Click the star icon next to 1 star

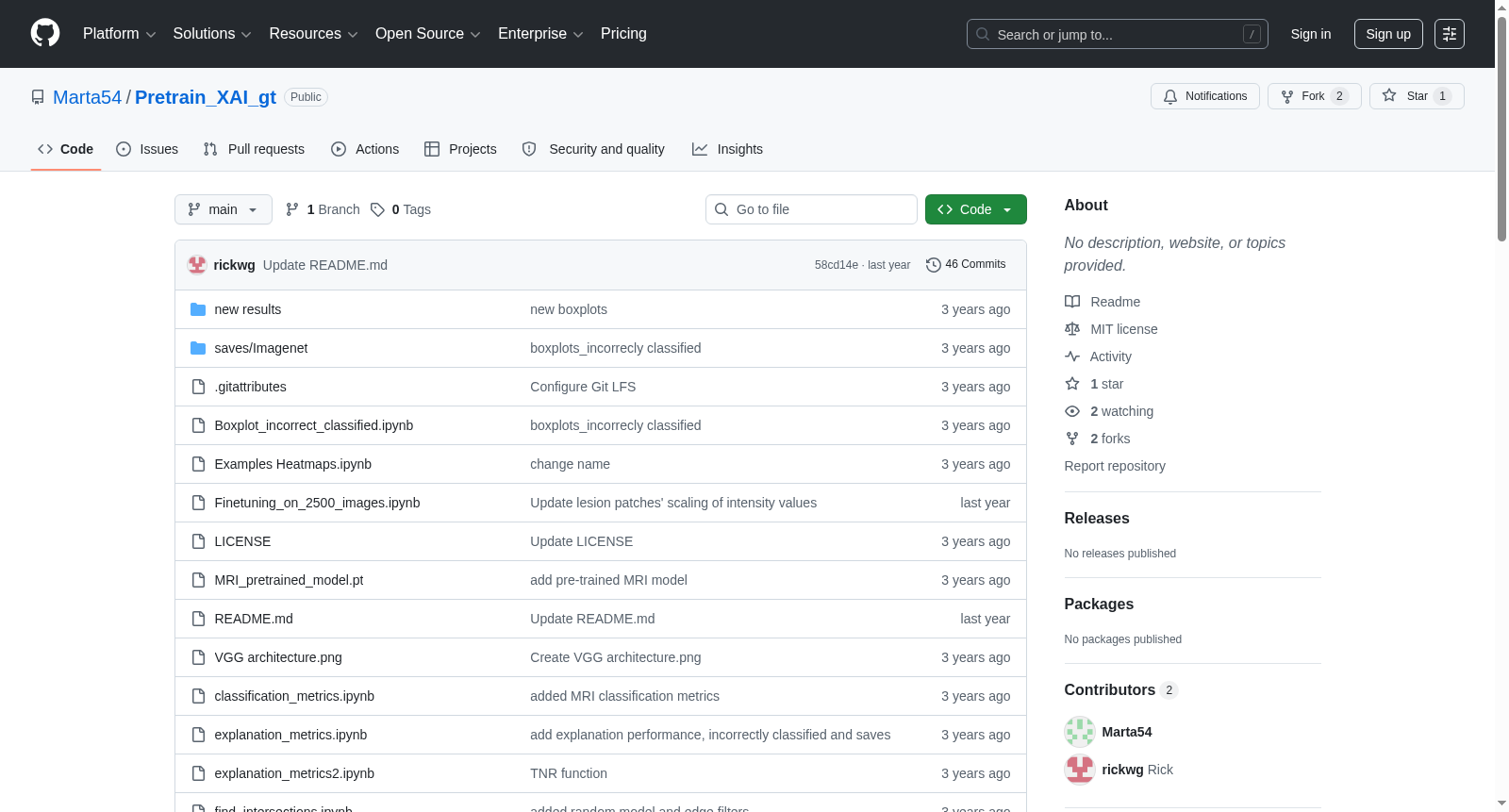coord(1072,384)
